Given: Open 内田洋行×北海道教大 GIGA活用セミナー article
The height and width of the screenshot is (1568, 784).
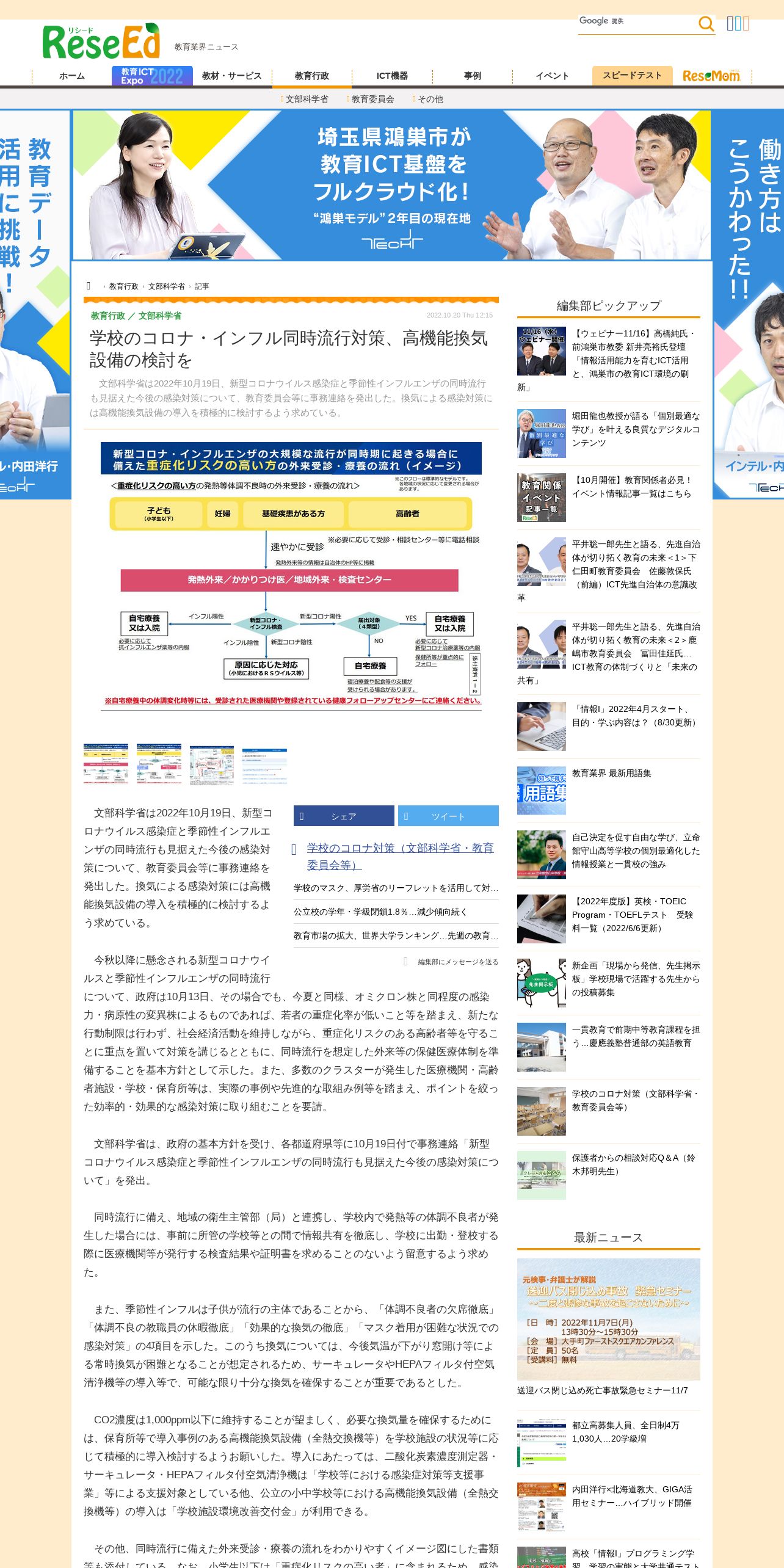Looking at the screenshot, I should [x=632, y=1496].
